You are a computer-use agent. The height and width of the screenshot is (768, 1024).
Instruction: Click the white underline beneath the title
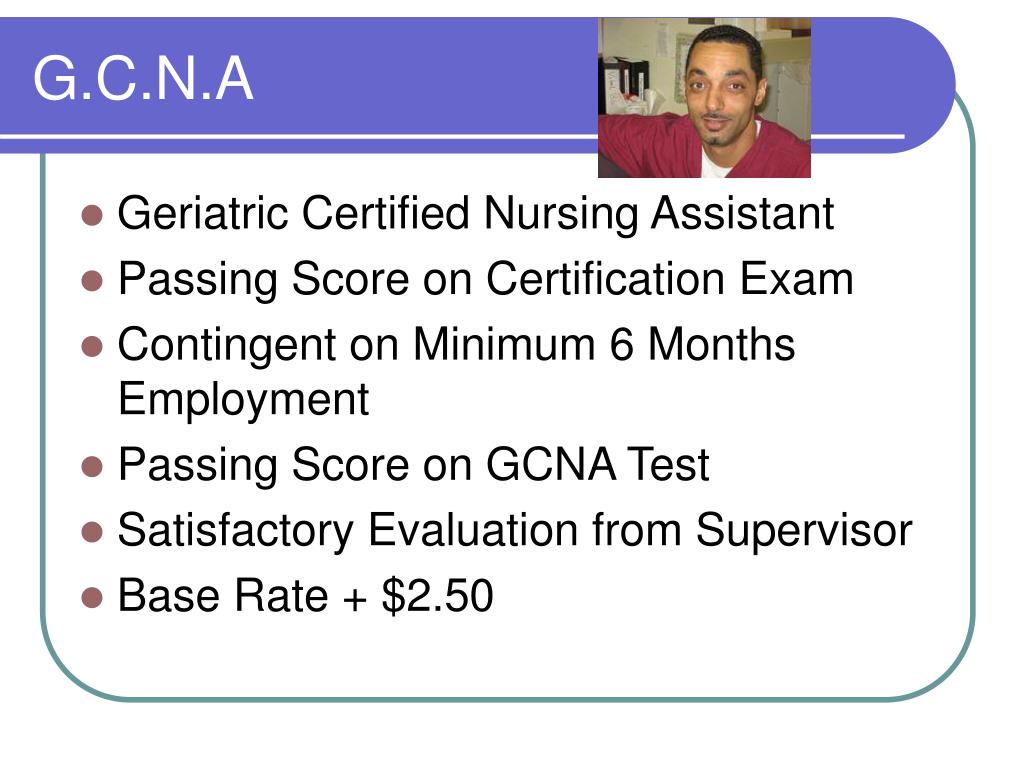click(x=298, y=136)
